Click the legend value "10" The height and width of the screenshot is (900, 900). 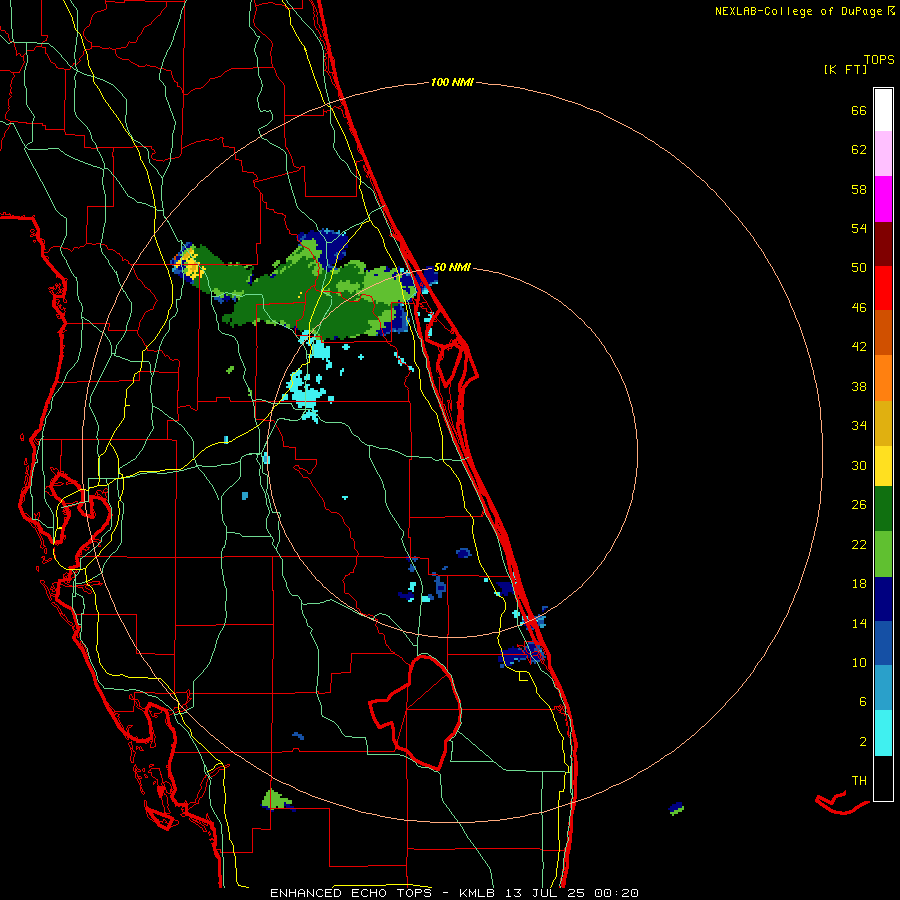tap(859, 662)
